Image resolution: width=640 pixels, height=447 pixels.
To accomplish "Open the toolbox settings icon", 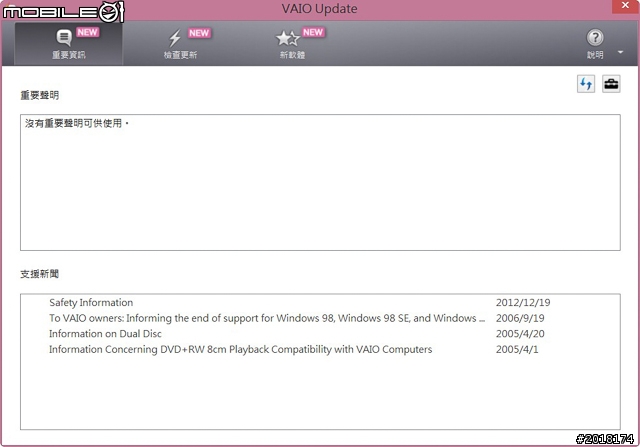I will (611, 84).
